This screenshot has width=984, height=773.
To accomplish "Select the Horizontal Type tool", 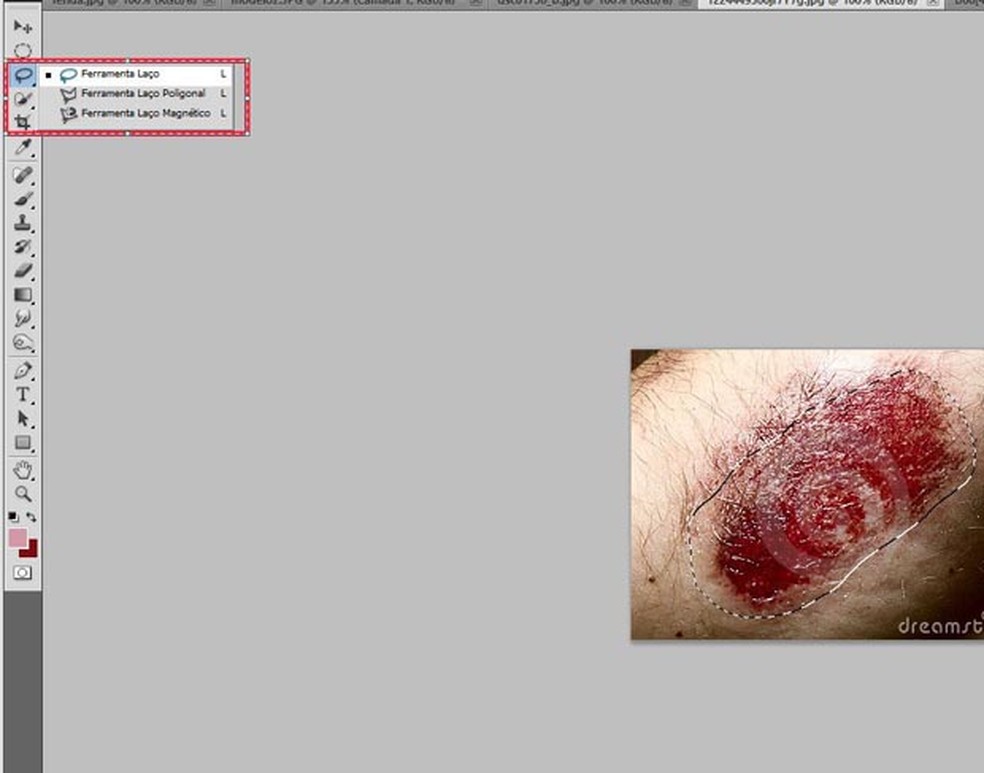I will point(22,395).
